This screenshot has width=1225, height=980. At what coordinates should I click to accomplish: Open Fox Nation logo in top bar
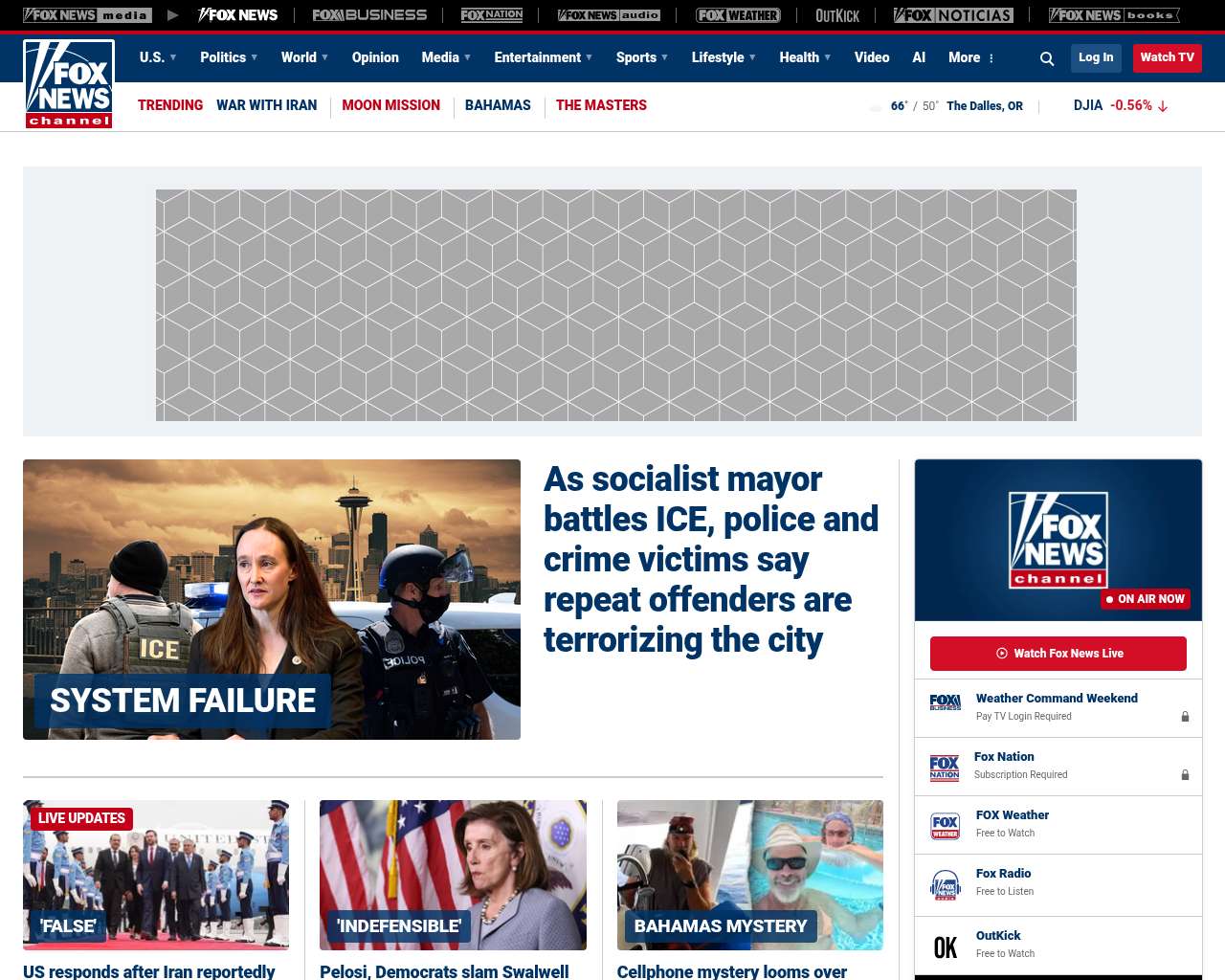click(492, 15)
